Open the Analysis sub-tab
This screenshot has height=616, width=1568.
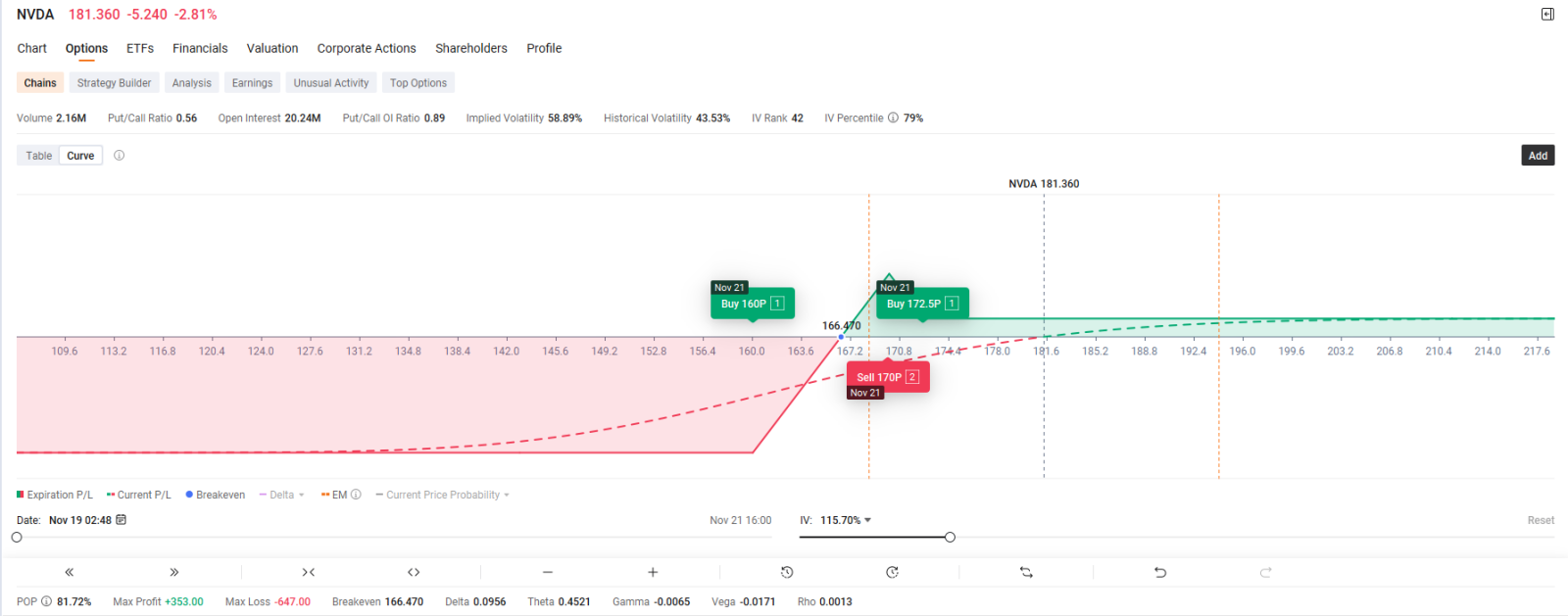[192, 83]
